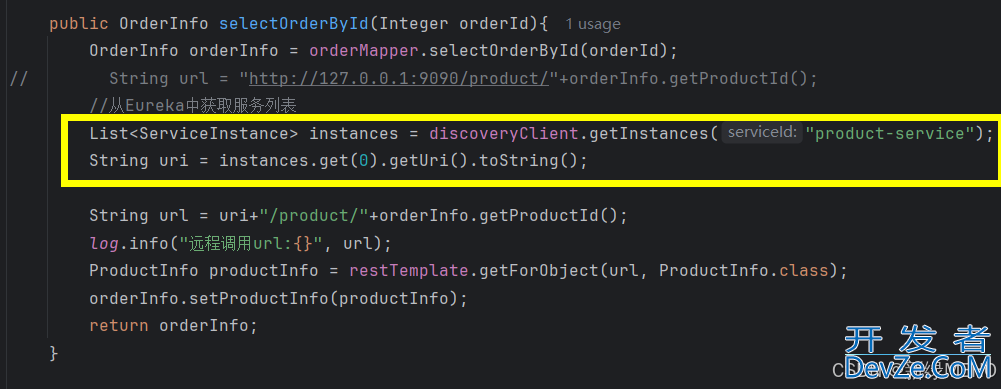1001x389 pixels.
Task: Click the setProductInfo method call
Action: point(264,298)
